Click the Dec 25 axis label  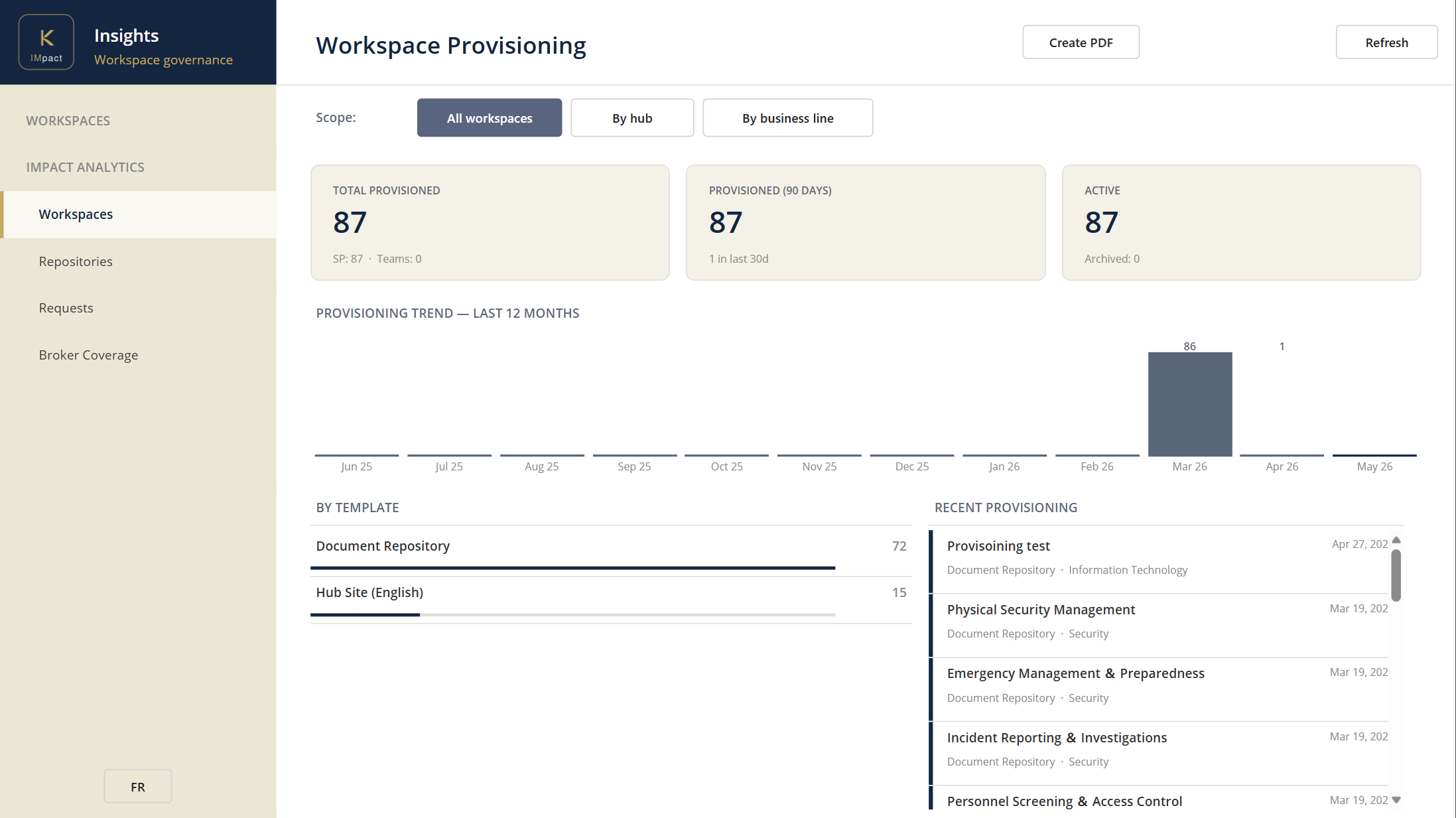[x=912, y=466]
